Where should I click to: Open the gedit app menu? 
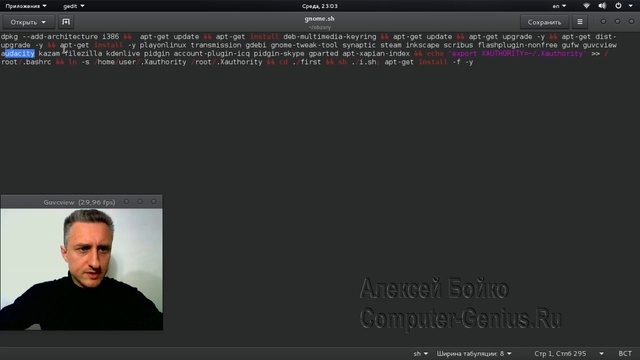click(x=73, y=6)
